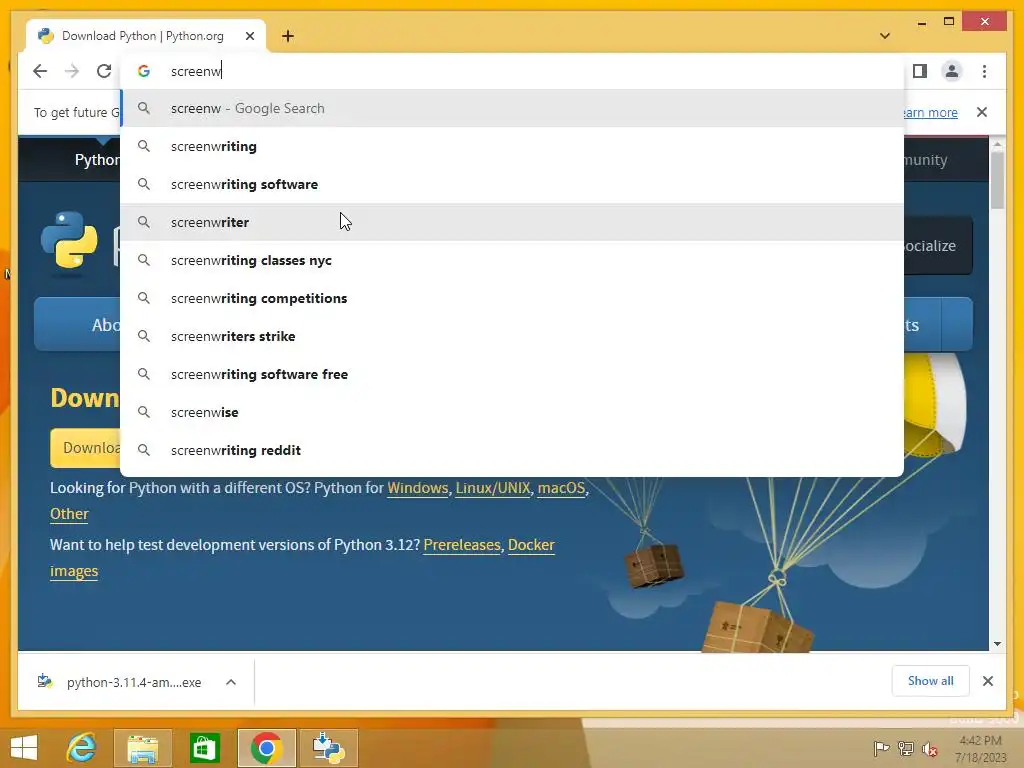The height and width of the screenshot is (768, 1024).
Task: Expand the tab search chevron
Action: (884, 36)
